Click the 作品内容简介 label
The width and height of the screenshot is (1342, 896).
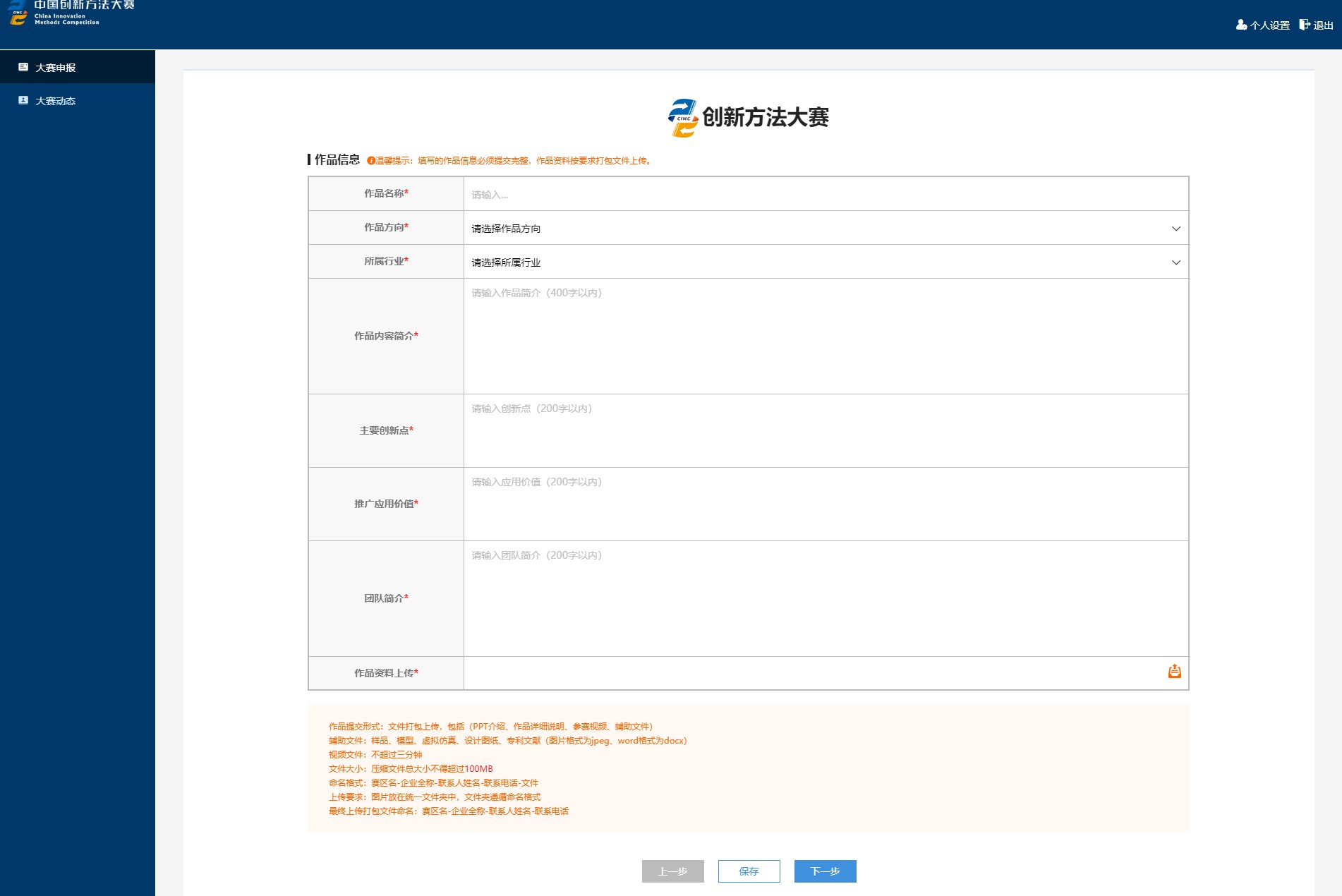pyautogui.click(x=386, y=336)
